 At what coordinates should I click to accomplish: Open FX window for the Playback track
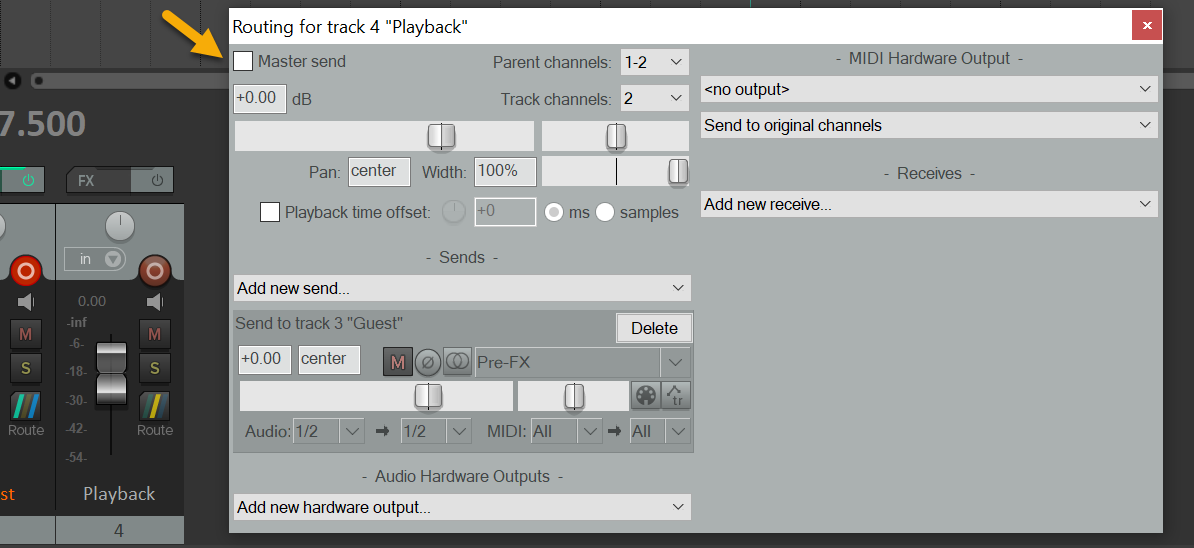point(87,181)
